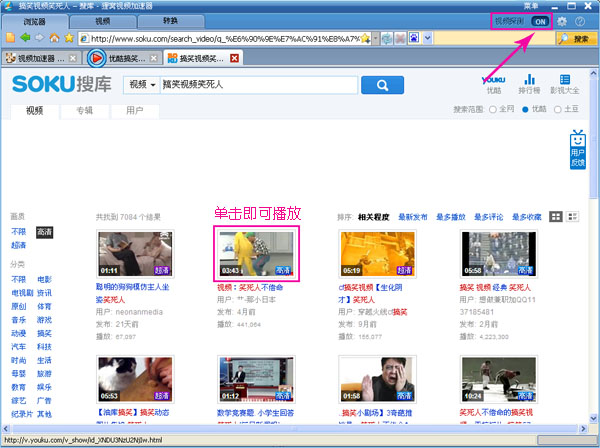This screenshot has width=600, height=448.
Task: Expand the address bar URL dropdown arrow
Action: 376,38
